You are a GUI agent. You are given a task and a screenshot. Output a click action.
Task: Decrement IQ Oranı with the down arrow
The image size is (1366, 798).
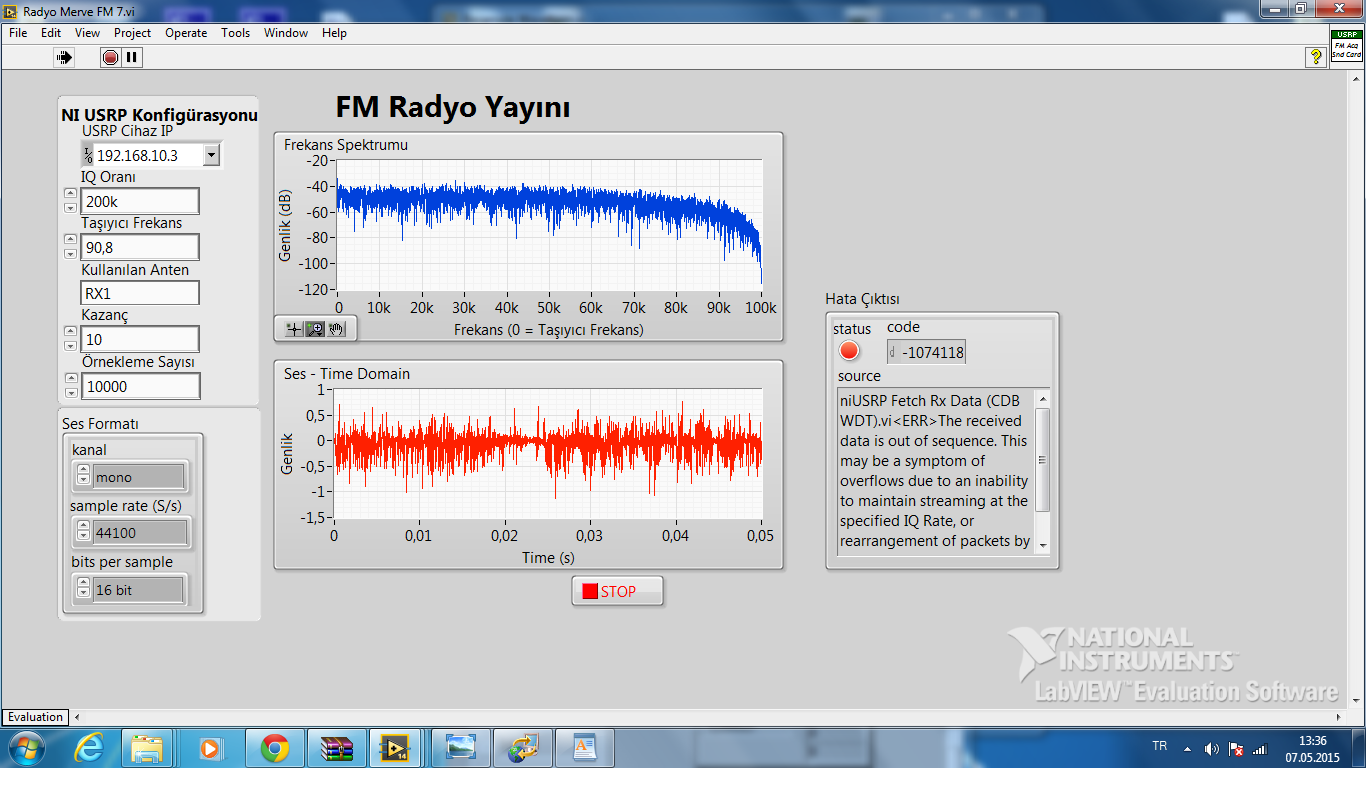pos(70,207)
